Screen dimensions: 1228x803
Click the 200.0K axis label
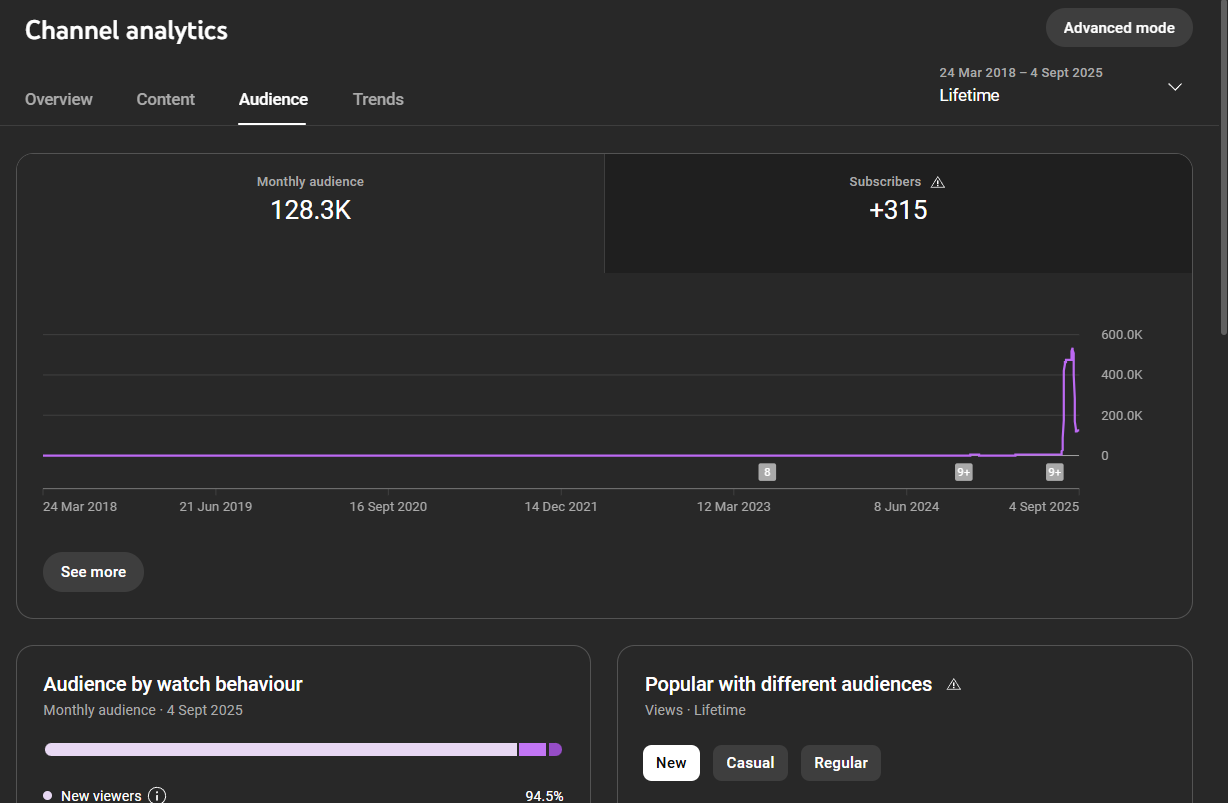point(1121,415)
